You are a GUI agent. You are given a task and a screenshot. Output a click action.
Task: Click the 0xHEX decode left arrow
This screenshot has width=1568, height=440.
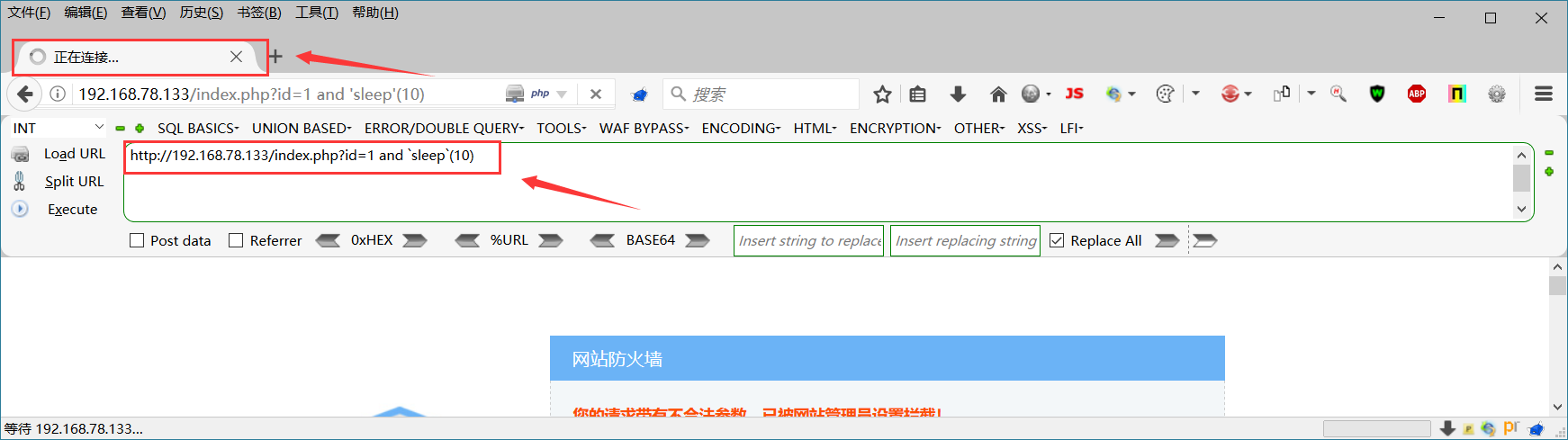(328, 240)
